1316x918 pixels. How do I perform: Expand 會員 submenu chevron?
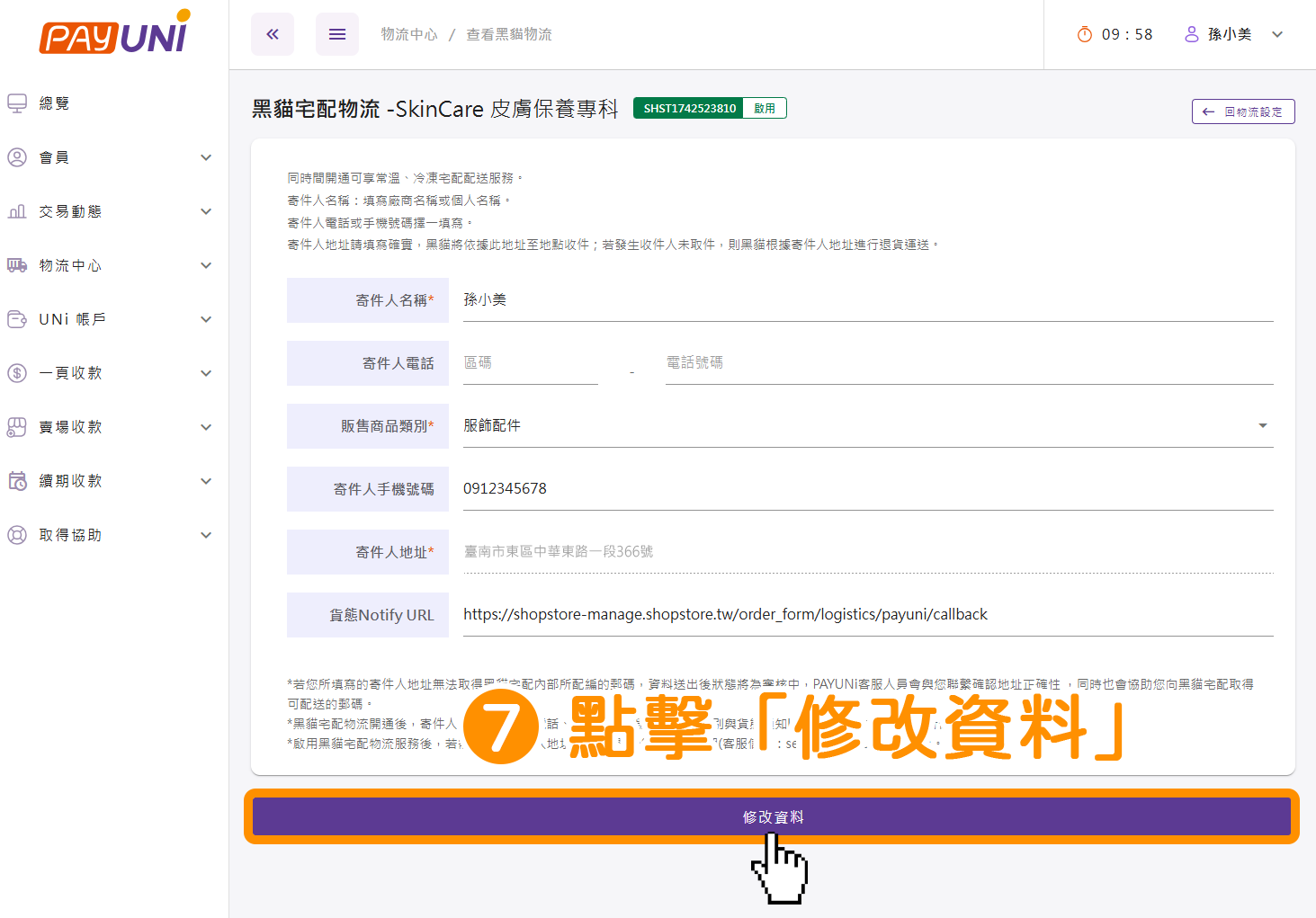coord(206,157)
